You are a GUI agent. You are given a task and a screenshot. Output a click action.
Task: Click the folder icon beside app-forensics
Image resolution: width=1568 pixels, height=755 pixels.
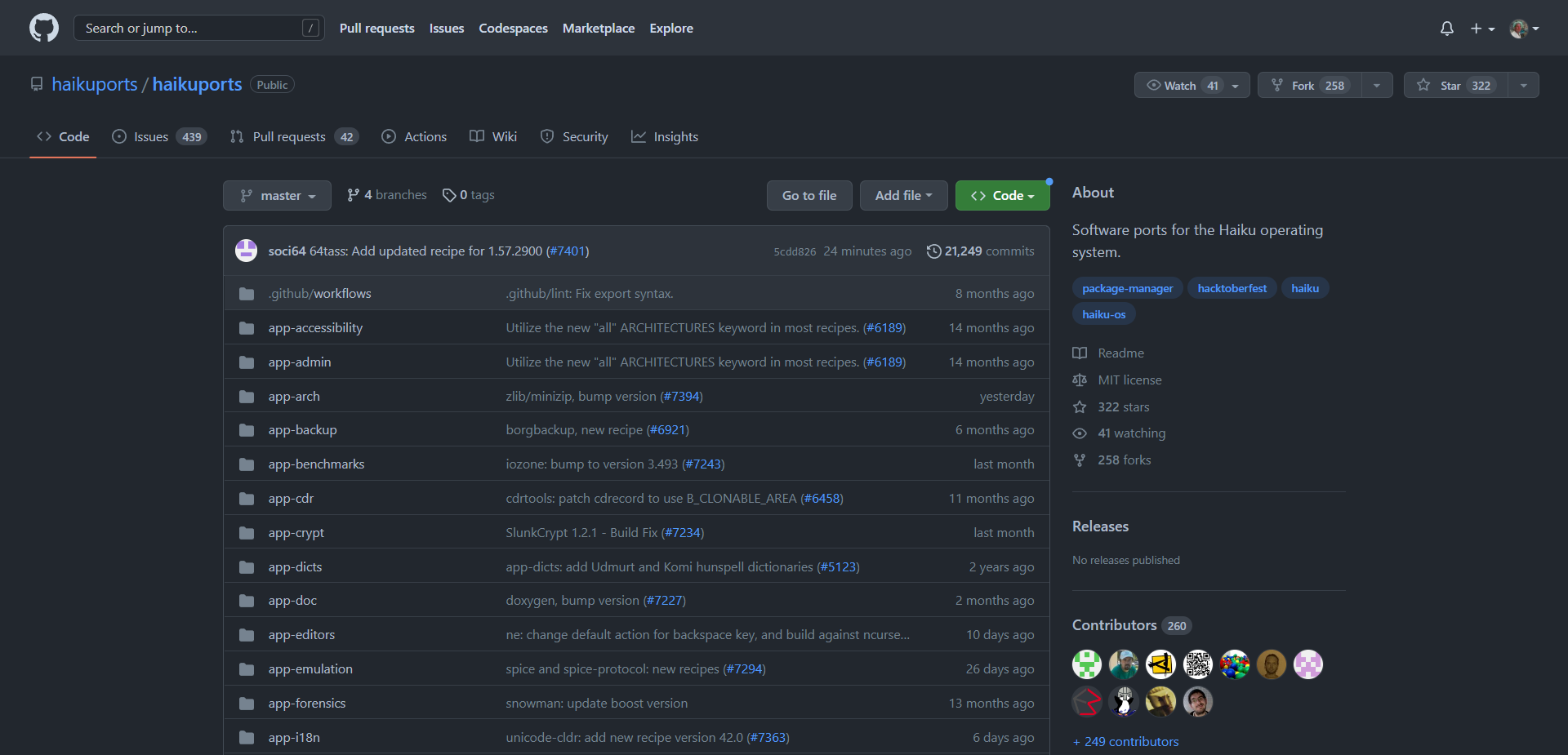(247, 704)
